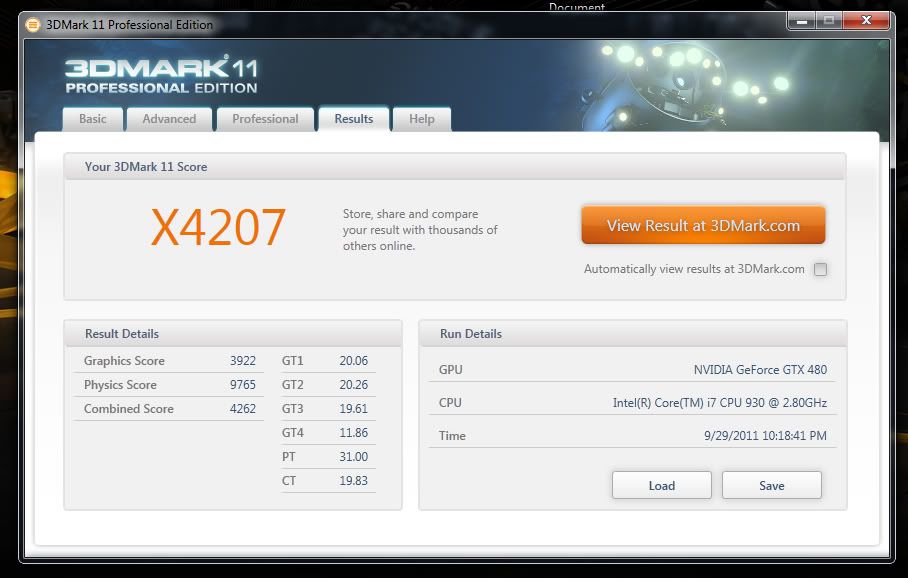
Task: Click the 3DMark app icon in title bar
Action: (33, 24)
